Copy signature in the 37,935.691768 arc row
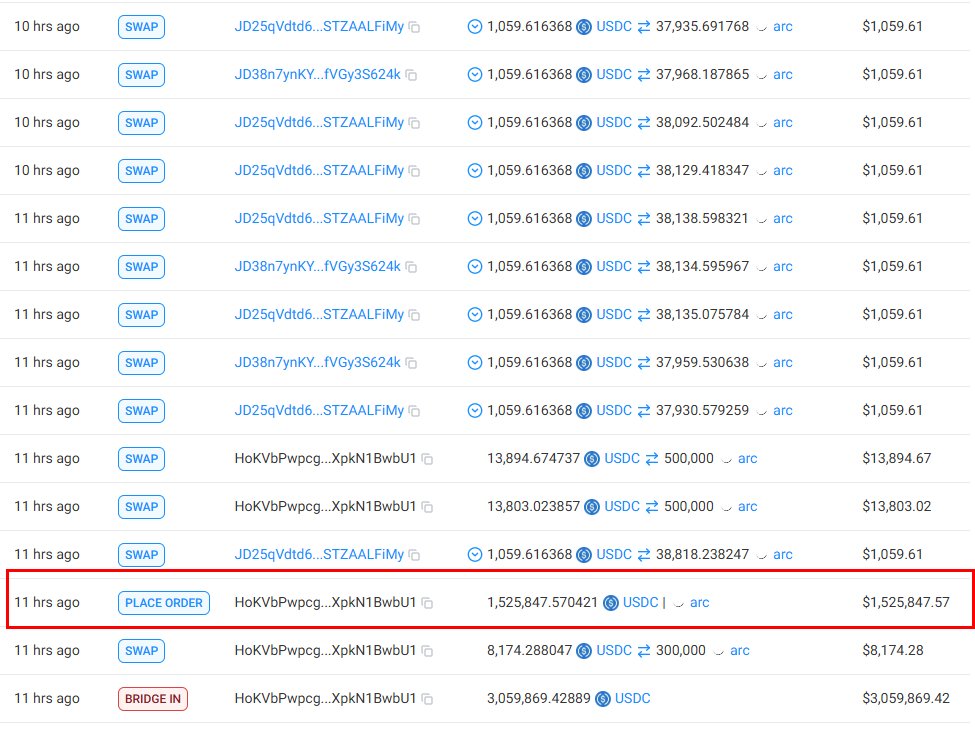975x733 pixels. [414, 27]
